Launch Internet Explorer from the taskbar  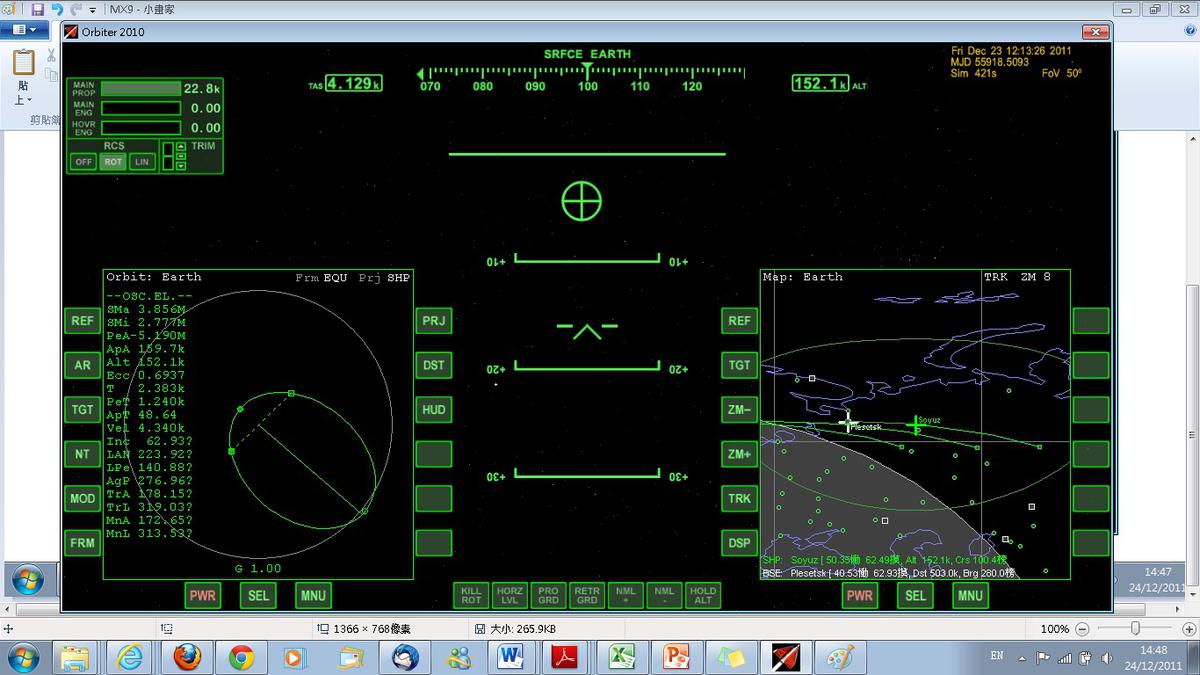point(131,657)
